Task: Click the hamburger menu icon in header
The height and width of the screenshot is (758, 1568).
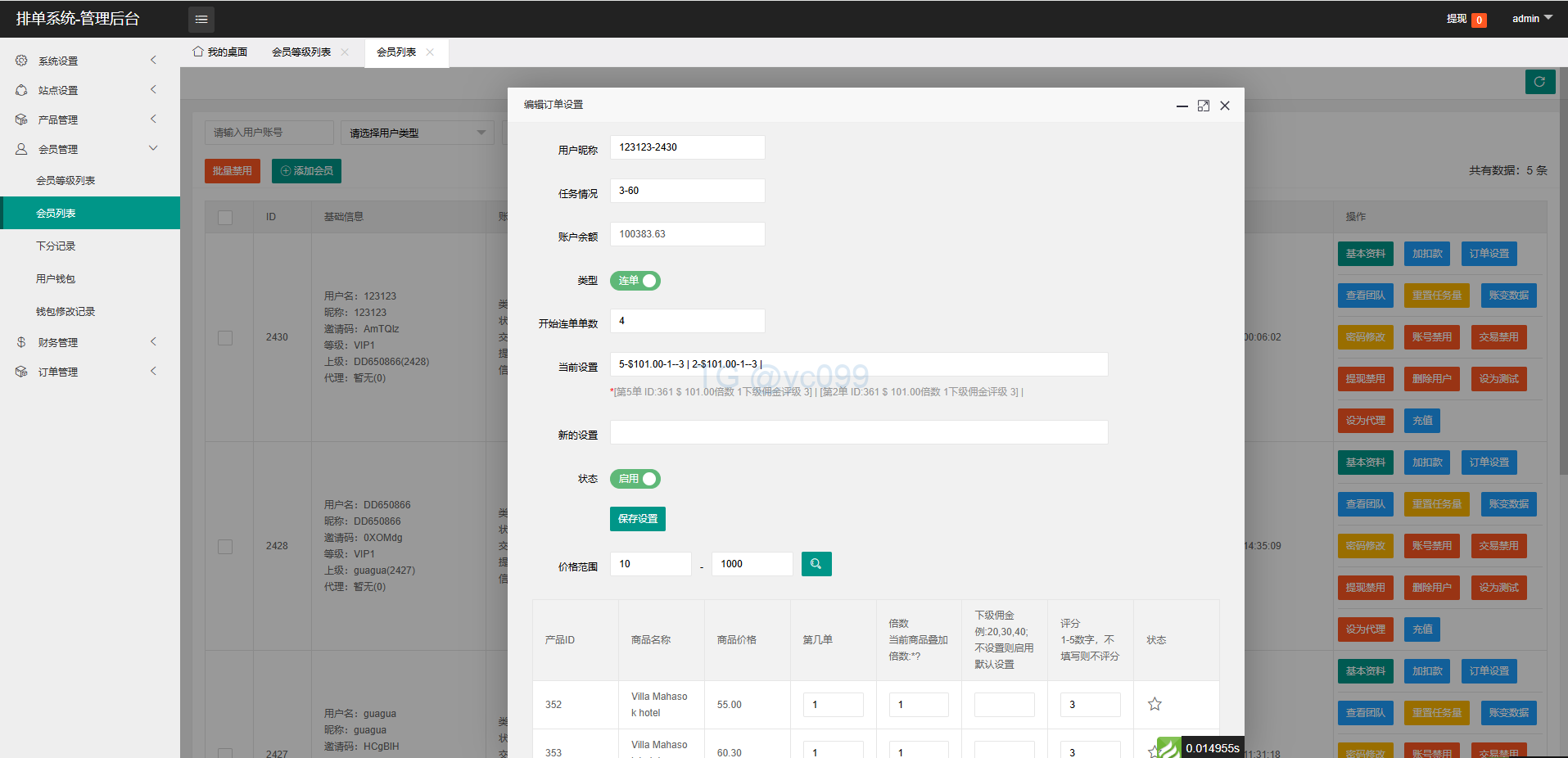Action: point(201,19)
